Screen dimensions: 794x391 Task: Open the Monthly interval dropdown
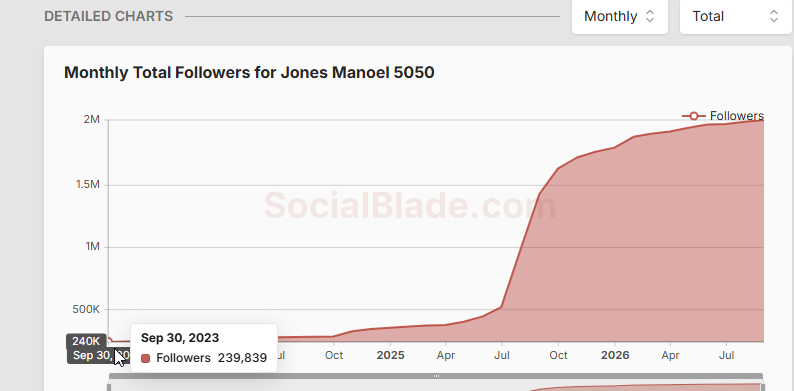tap(620, 16)
